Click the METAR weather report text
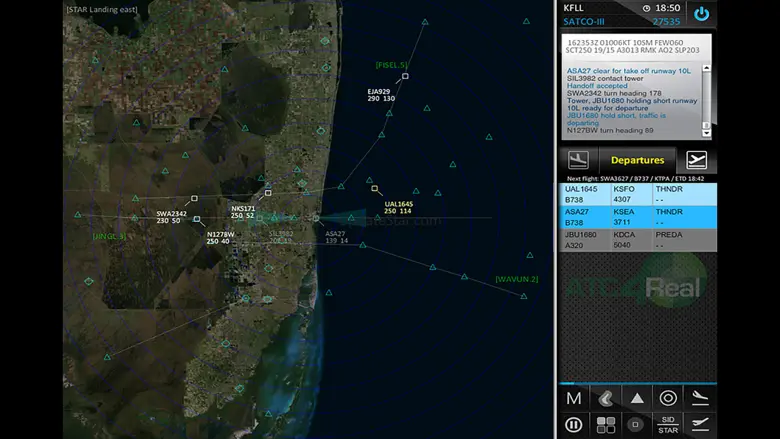 pos(633,46)
